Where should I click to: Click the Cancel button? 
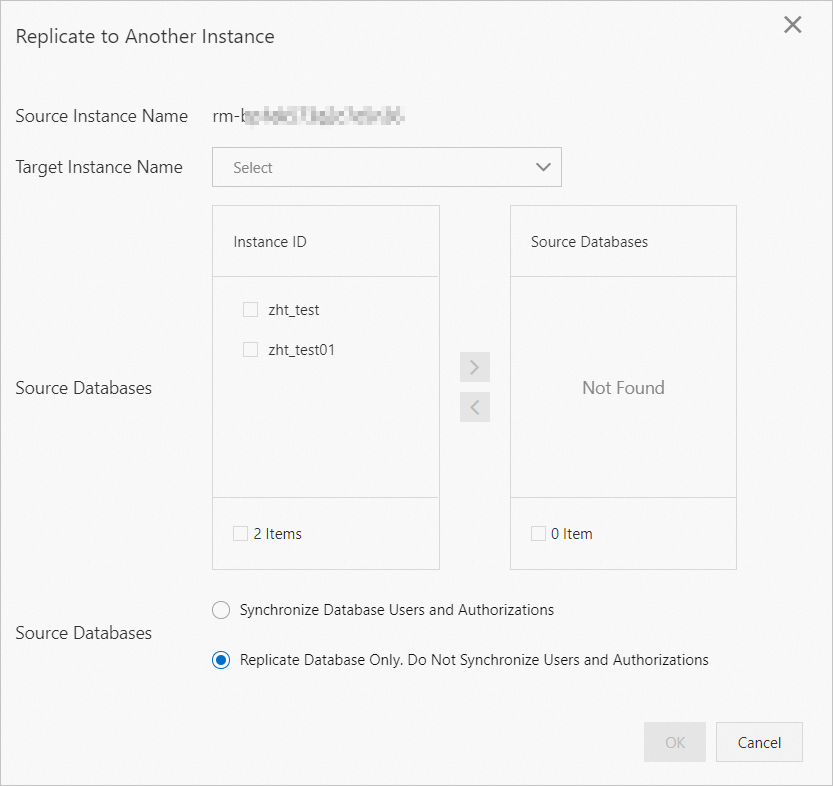pos(759,742)
